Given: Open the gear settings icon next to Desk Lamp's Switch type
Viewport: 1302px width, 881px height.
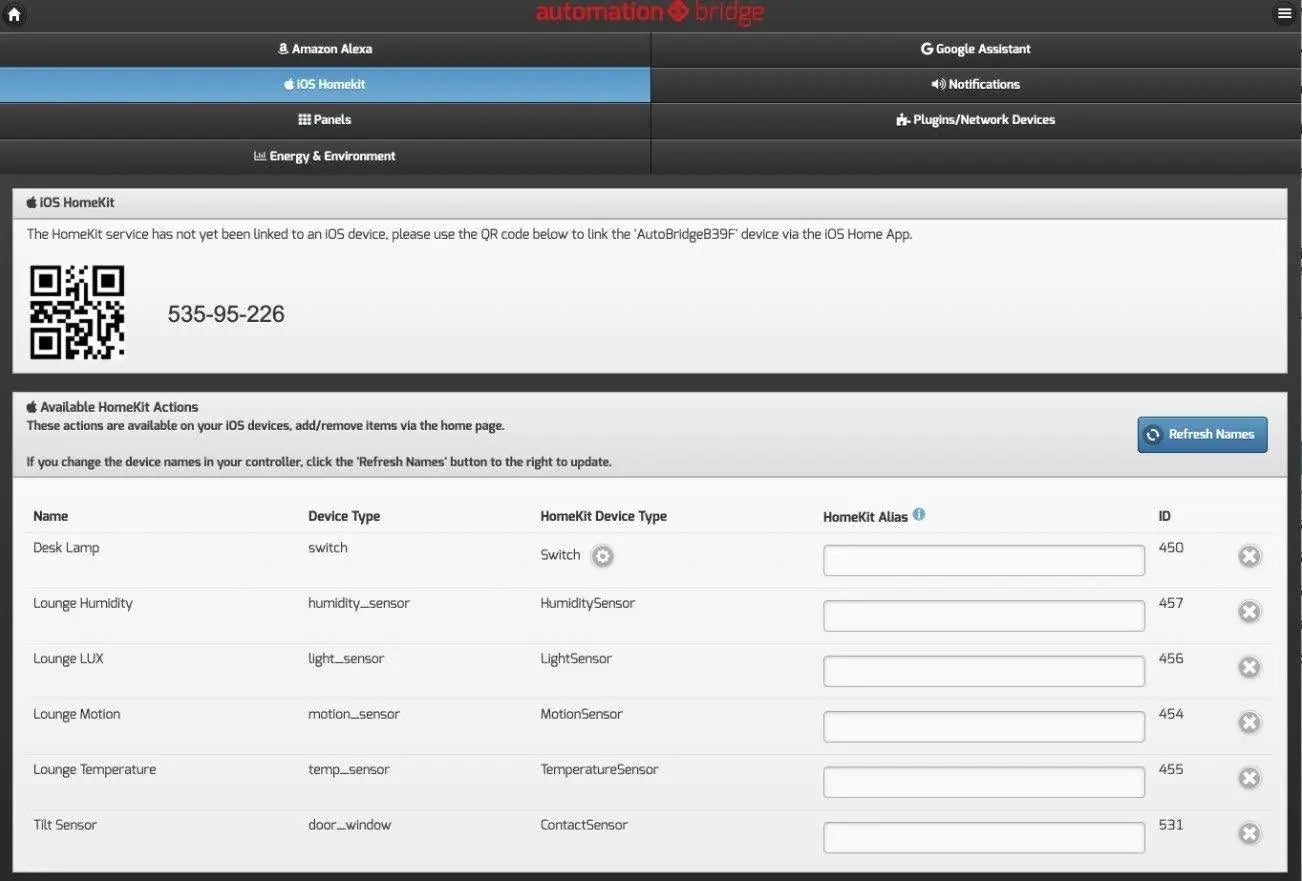Looking at the screenshot, I should (x=602, y=556).
